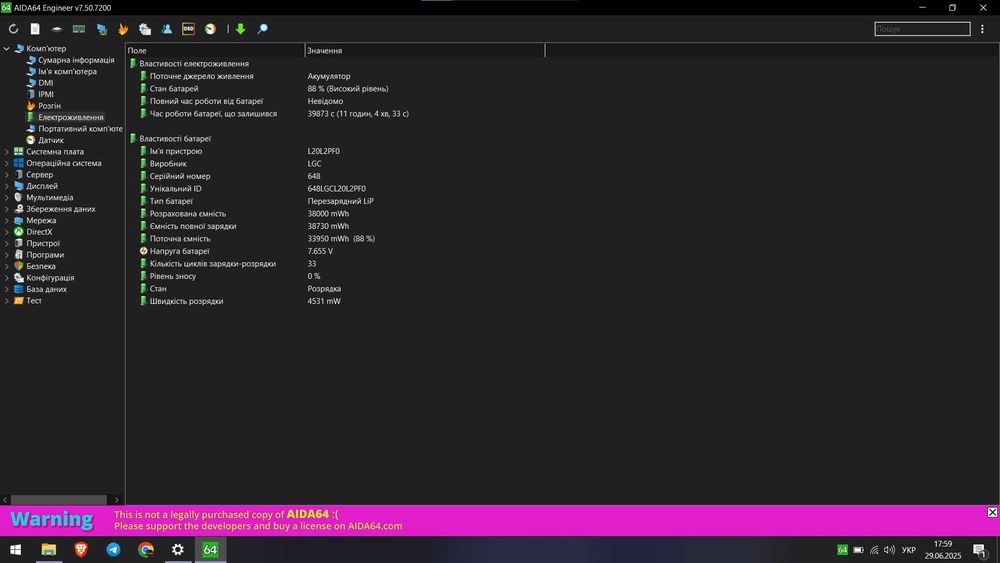
Task: Open Telegram from taskbar
Action: tap(114, 550)
